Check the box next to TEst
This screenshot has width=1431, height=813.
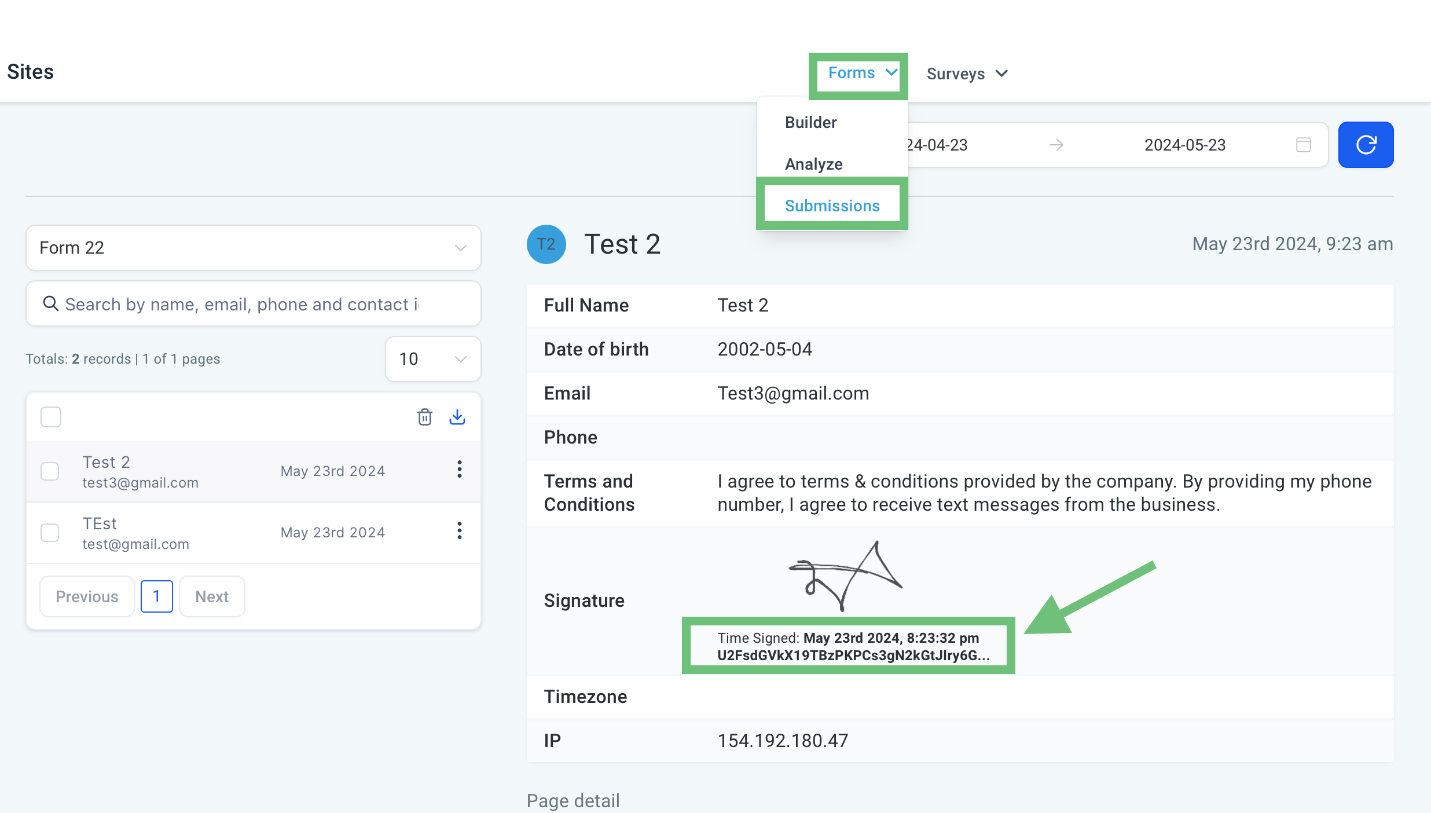click(x=50, y=533)
